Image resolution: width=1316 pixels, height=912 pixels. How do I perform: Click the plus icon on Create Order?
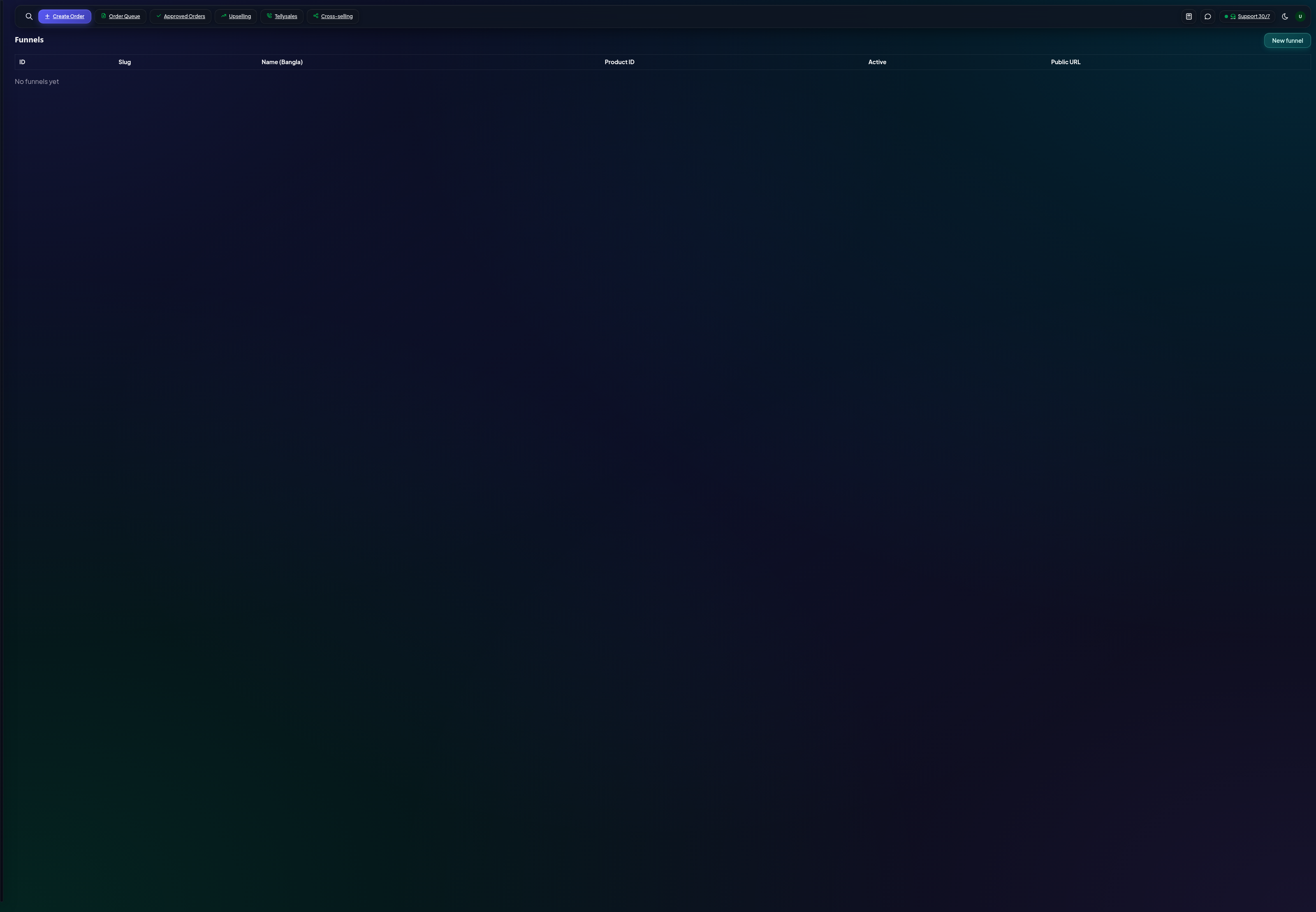pos(47,16)
